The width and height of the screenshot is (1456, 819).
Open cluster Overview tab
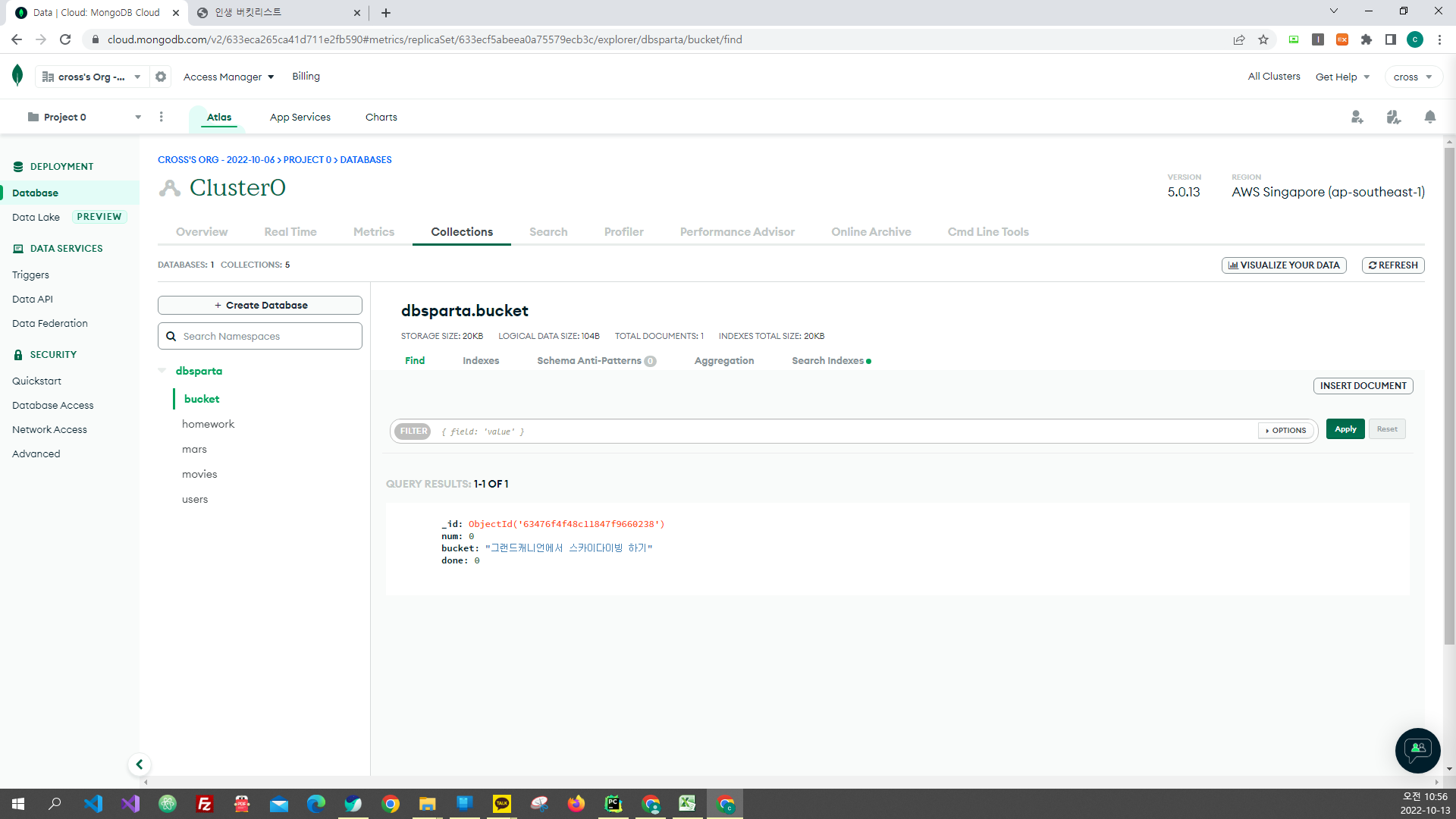pos(202,232)
